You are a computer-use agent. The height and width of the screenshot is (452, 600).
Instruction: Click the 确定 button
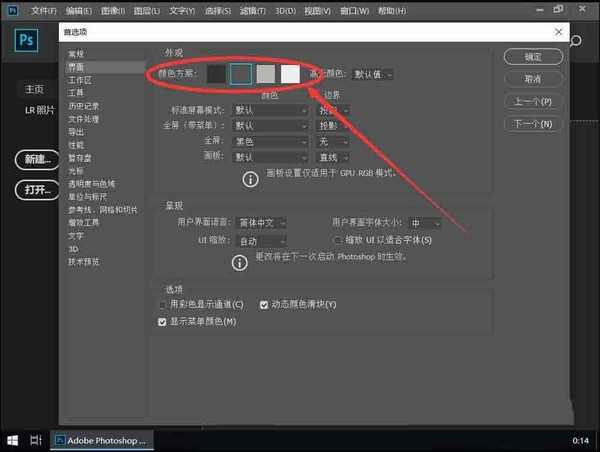[x=533, y=57]
